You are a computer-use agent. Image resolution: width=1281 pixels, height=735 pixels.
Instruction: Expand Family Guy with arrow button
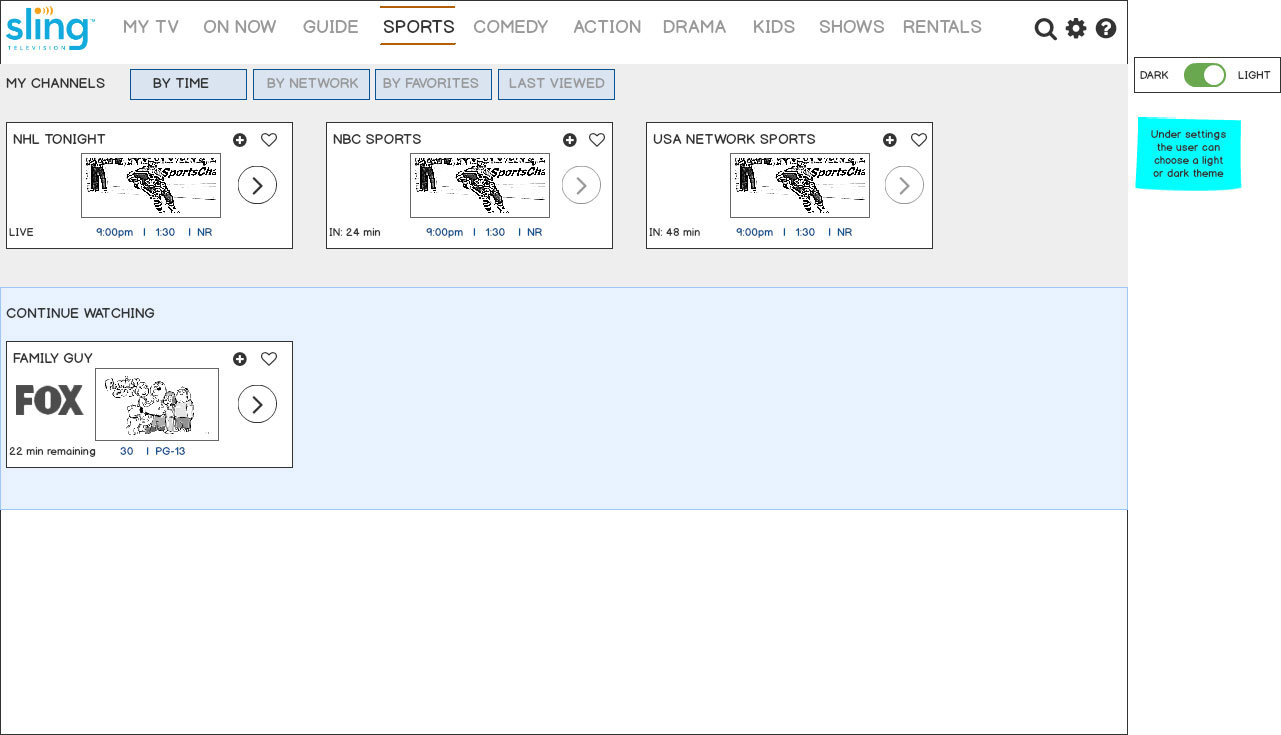[x=257, y=404]
